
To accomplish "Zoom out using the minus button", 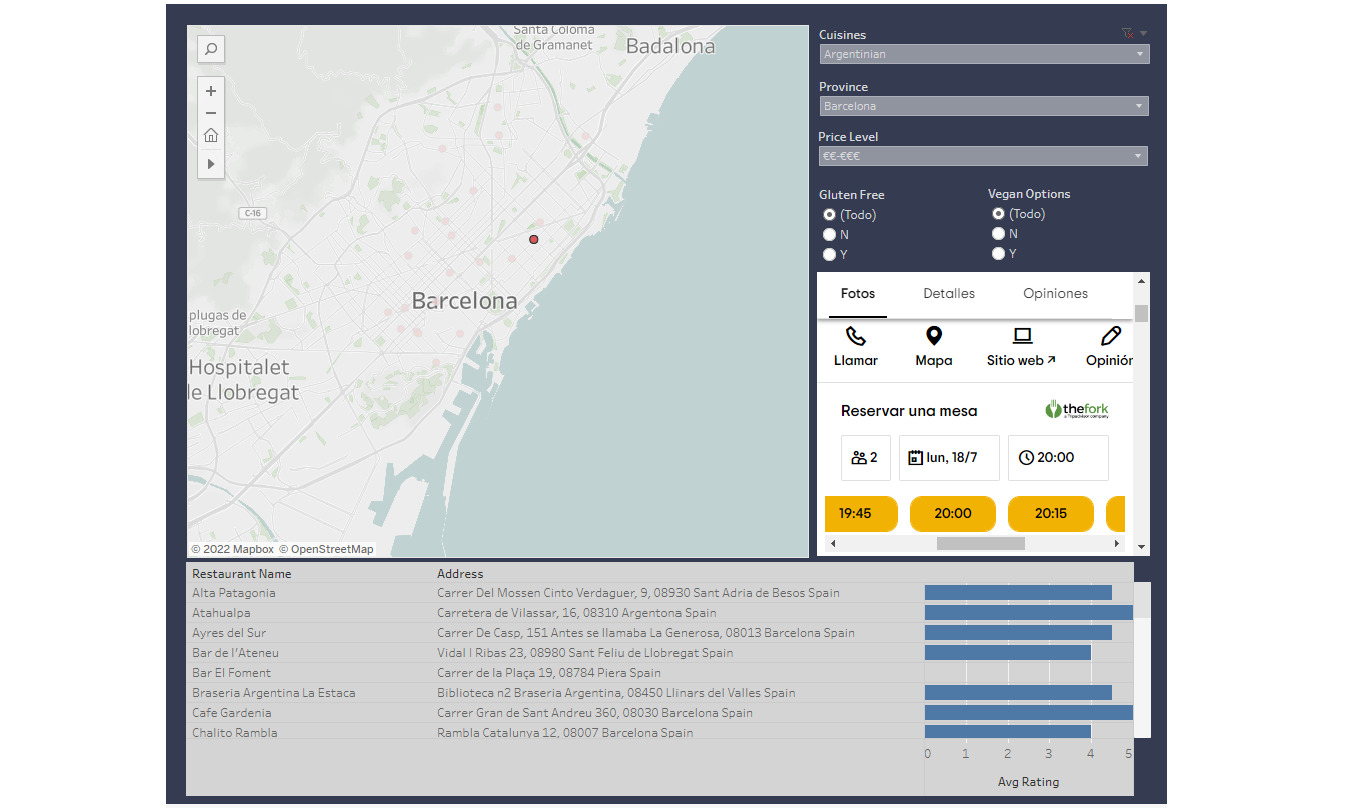I will click(x=211, y=113).
